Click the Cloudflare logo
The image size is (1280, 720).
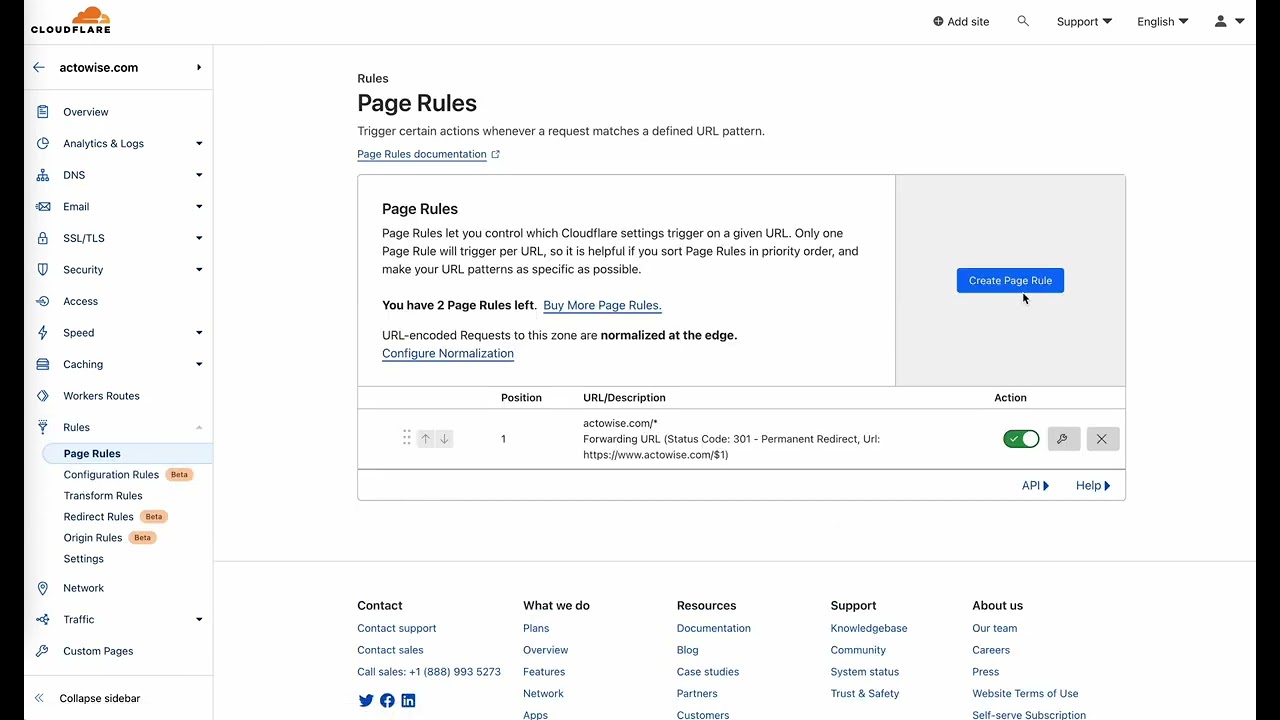pos(71,20)
